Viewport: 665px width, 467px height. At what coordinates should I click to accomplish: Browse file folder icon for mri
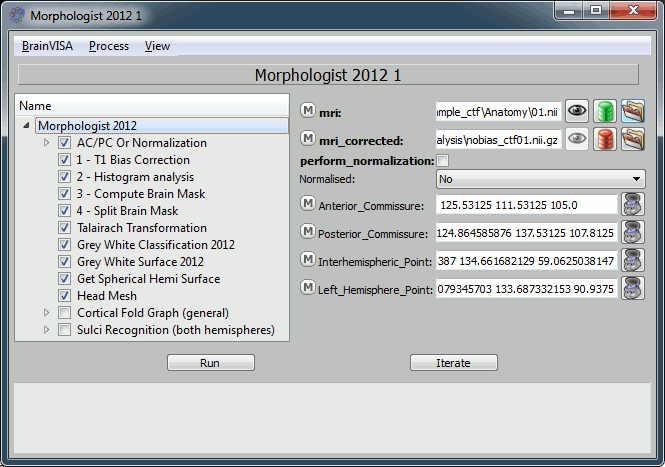[x=633, y=111]
